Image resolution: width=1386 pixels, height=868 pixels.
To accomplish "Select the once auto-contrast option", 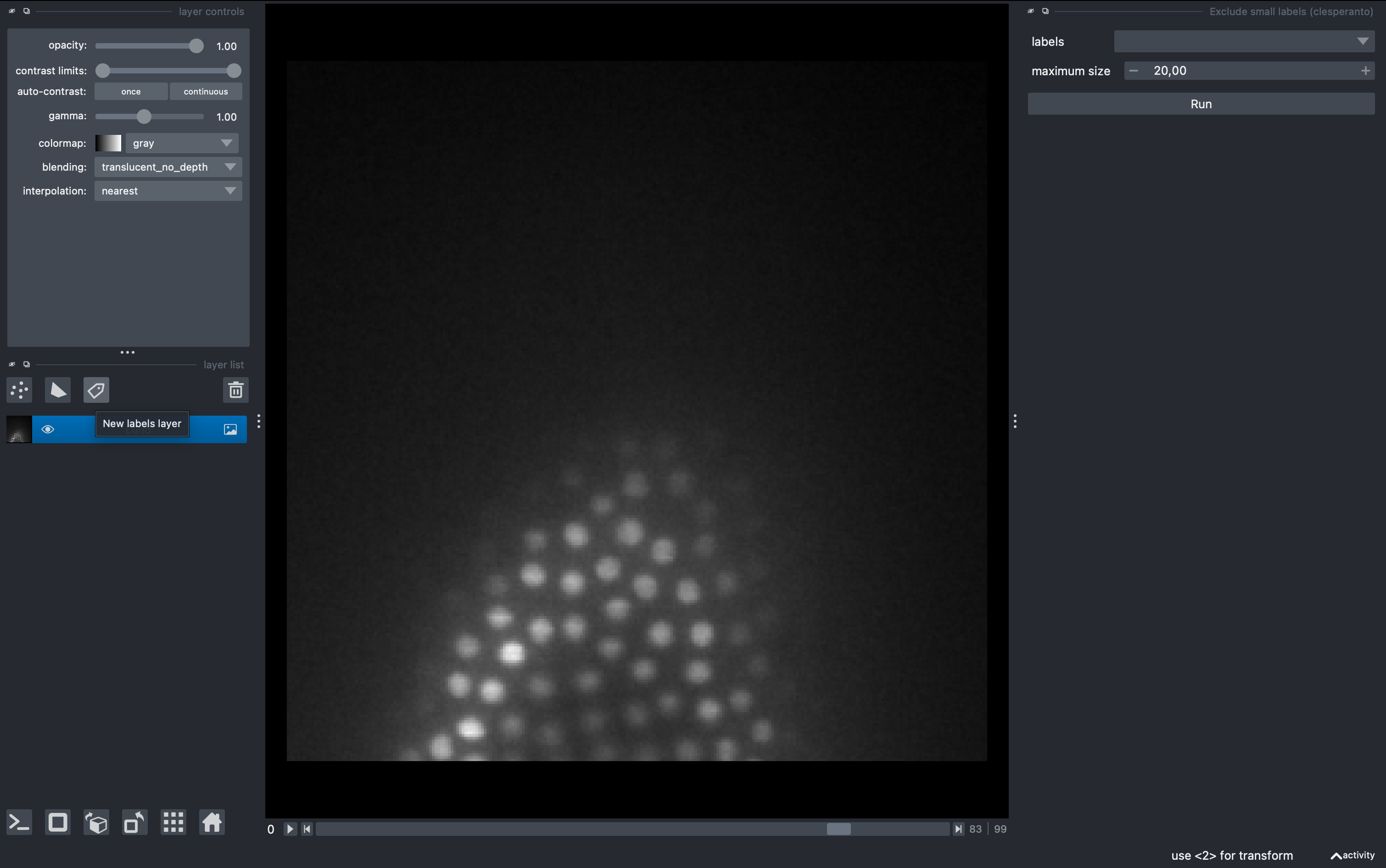I will [131, 91].
